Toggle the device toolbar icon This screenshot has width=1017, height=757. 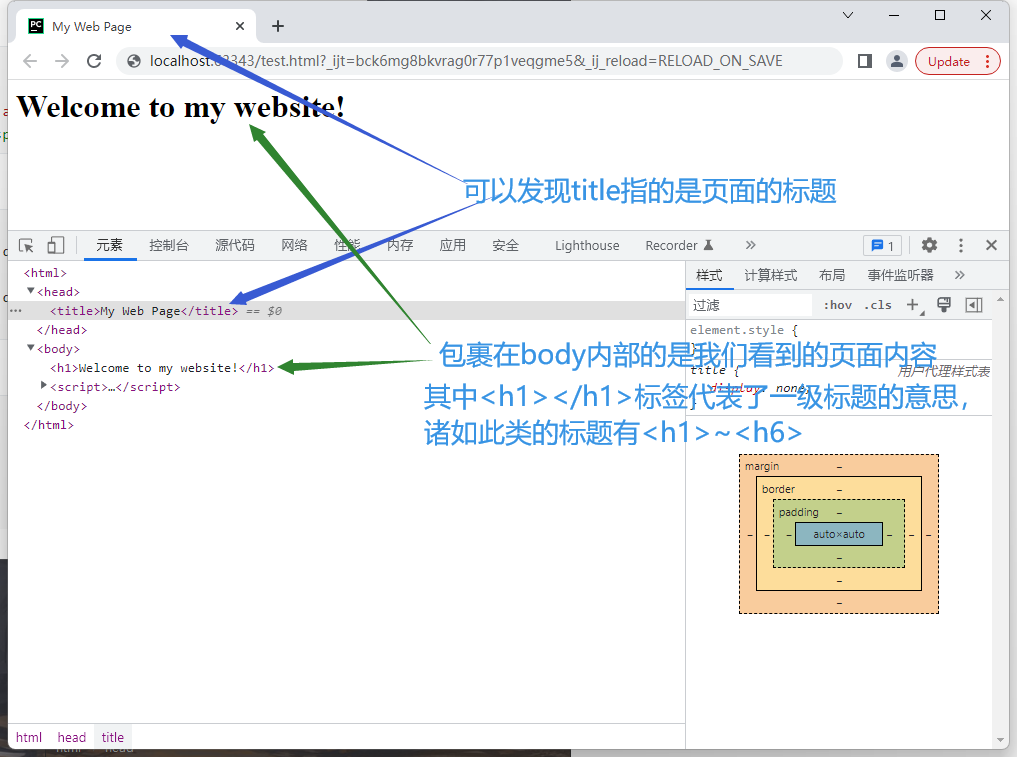[56, 245]
